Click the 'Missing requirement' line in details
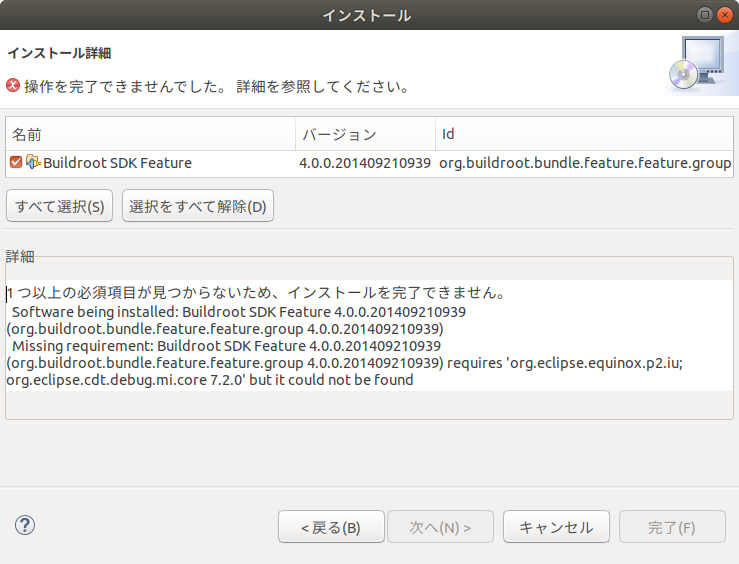 pos(226,346)
